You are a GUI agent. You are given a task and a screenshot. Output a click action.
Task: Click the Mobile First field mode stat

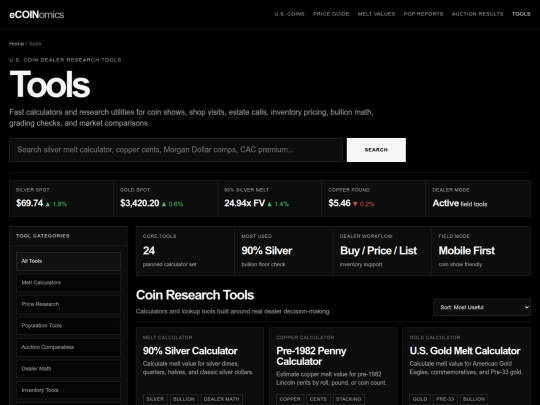point(467,251)
